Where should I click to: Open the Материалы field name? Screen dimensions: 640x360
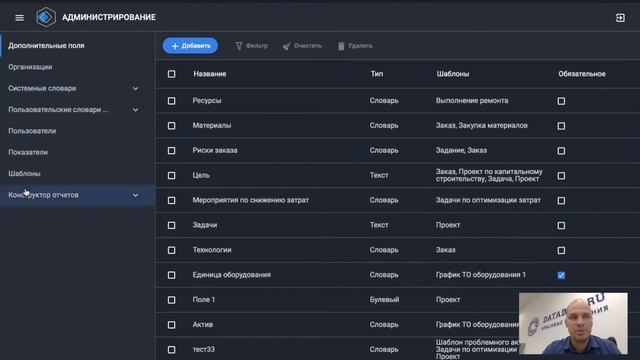click(212, 125)
